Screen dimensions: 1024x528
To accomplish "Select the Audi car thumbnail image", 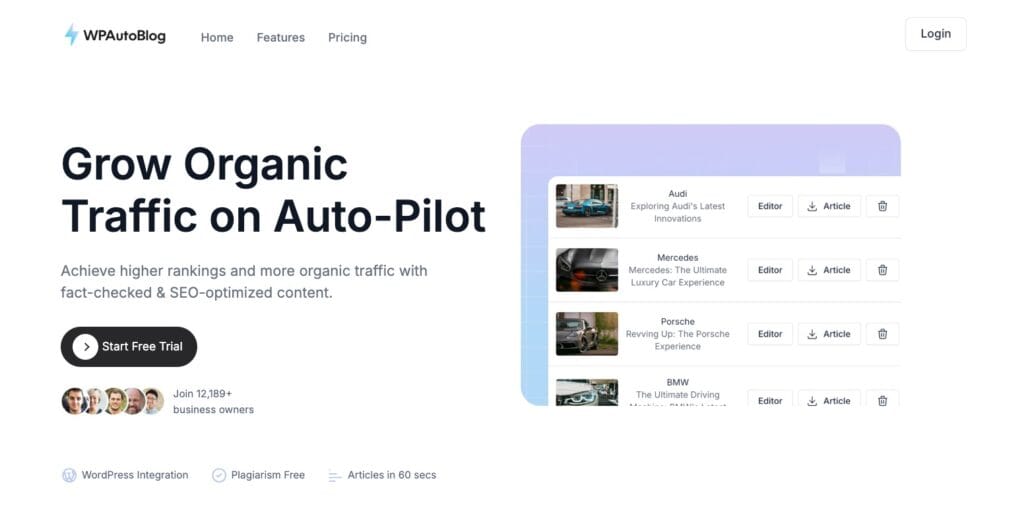I will 587,206.
